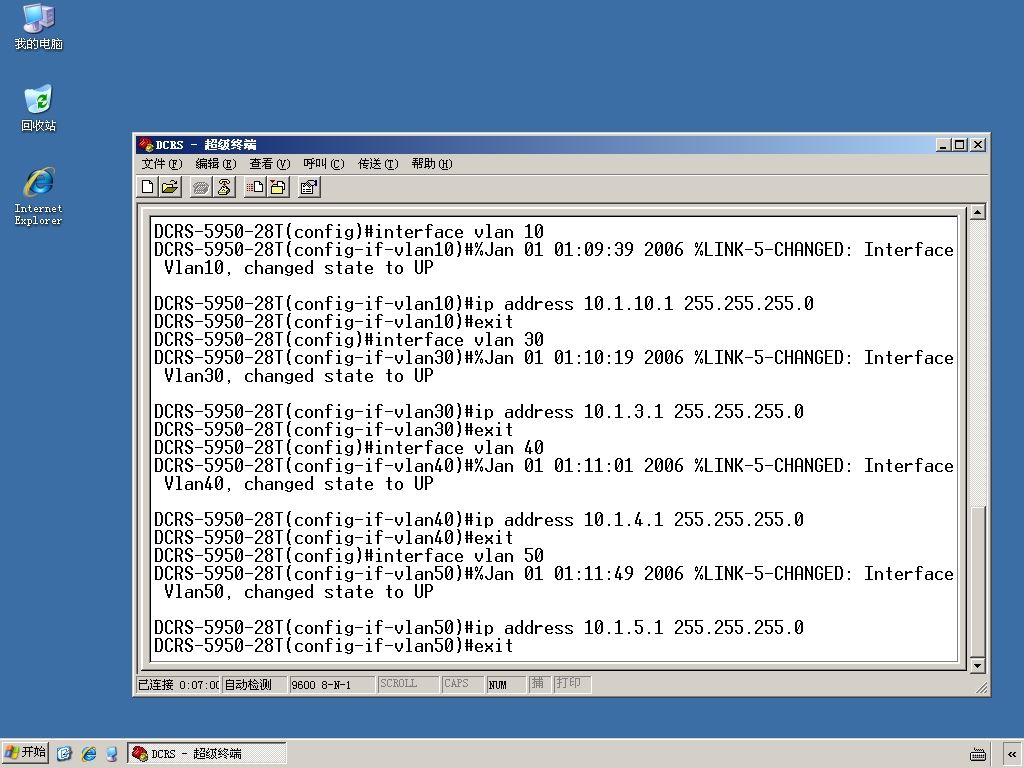Click the HyperTerminal icon in the title bar
Image resolution: width=1024 pixels, height=768 pixels.
[x=146, y=144]
